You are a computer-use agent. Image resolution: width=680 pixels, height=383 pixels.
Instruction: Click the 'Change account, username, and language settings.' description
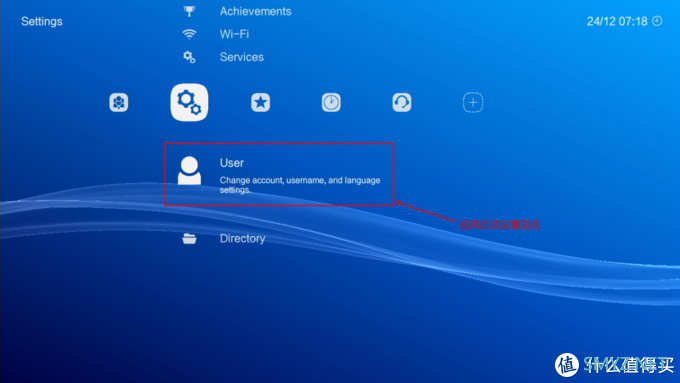[300, 185]
